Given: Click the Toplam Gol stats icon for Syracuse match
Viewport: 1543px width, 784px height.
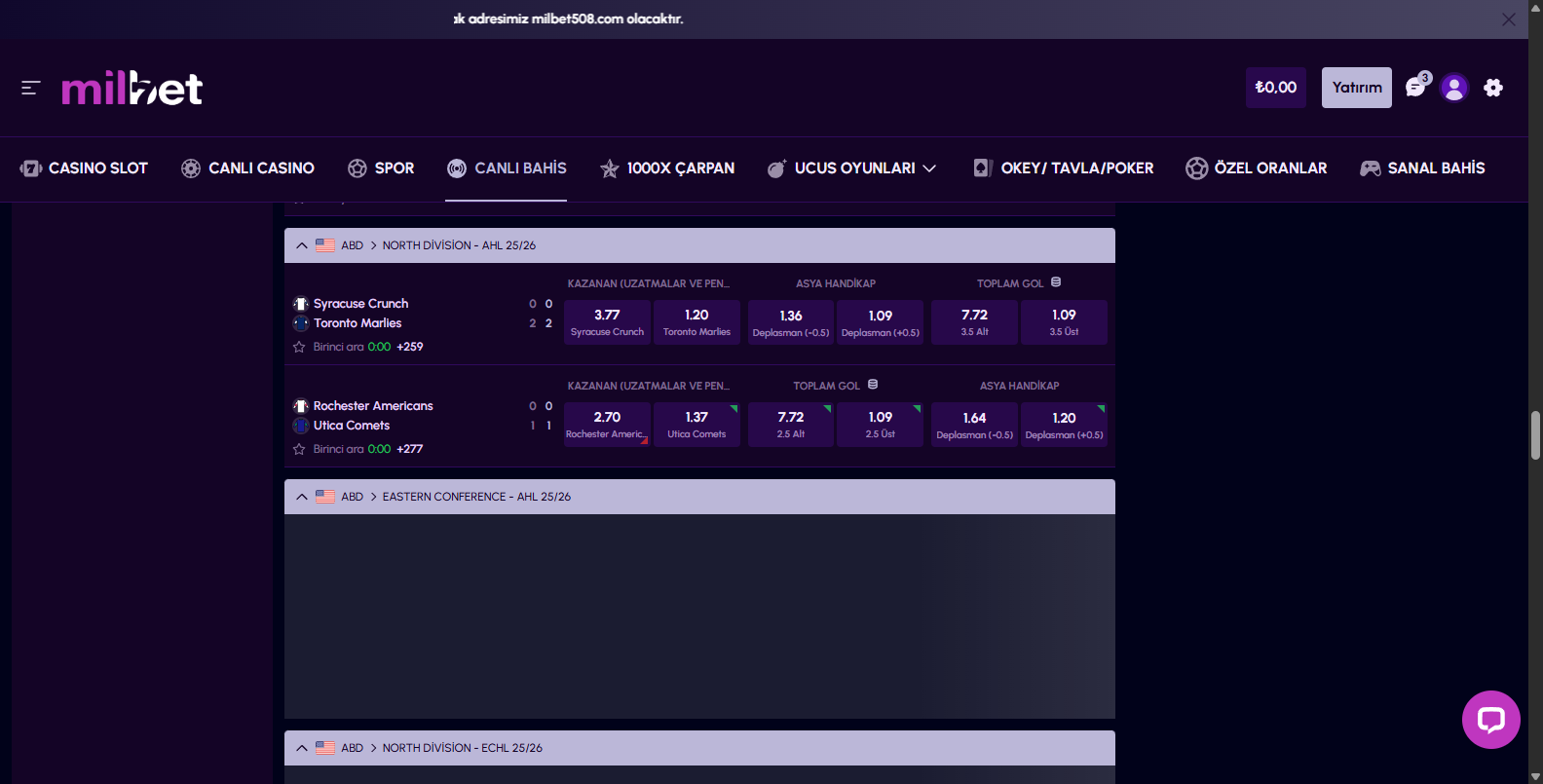Looking at the screenshot, I should click(x=1056, y=282).
